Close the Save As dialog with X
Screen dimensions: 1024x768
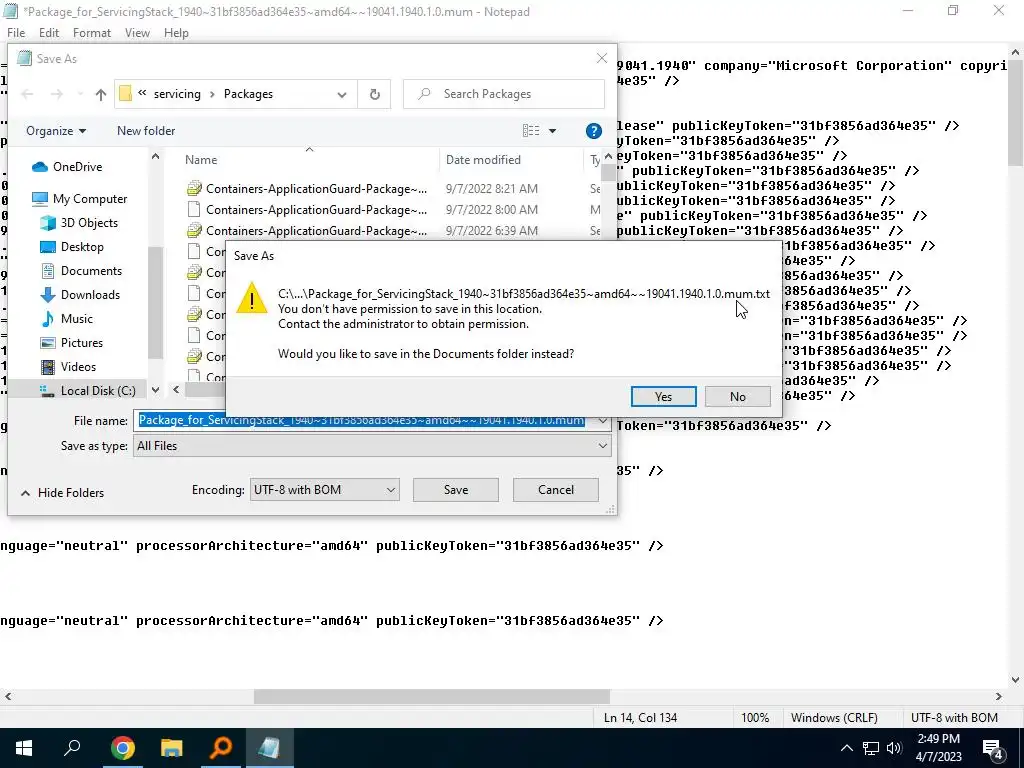pos(601,58)
